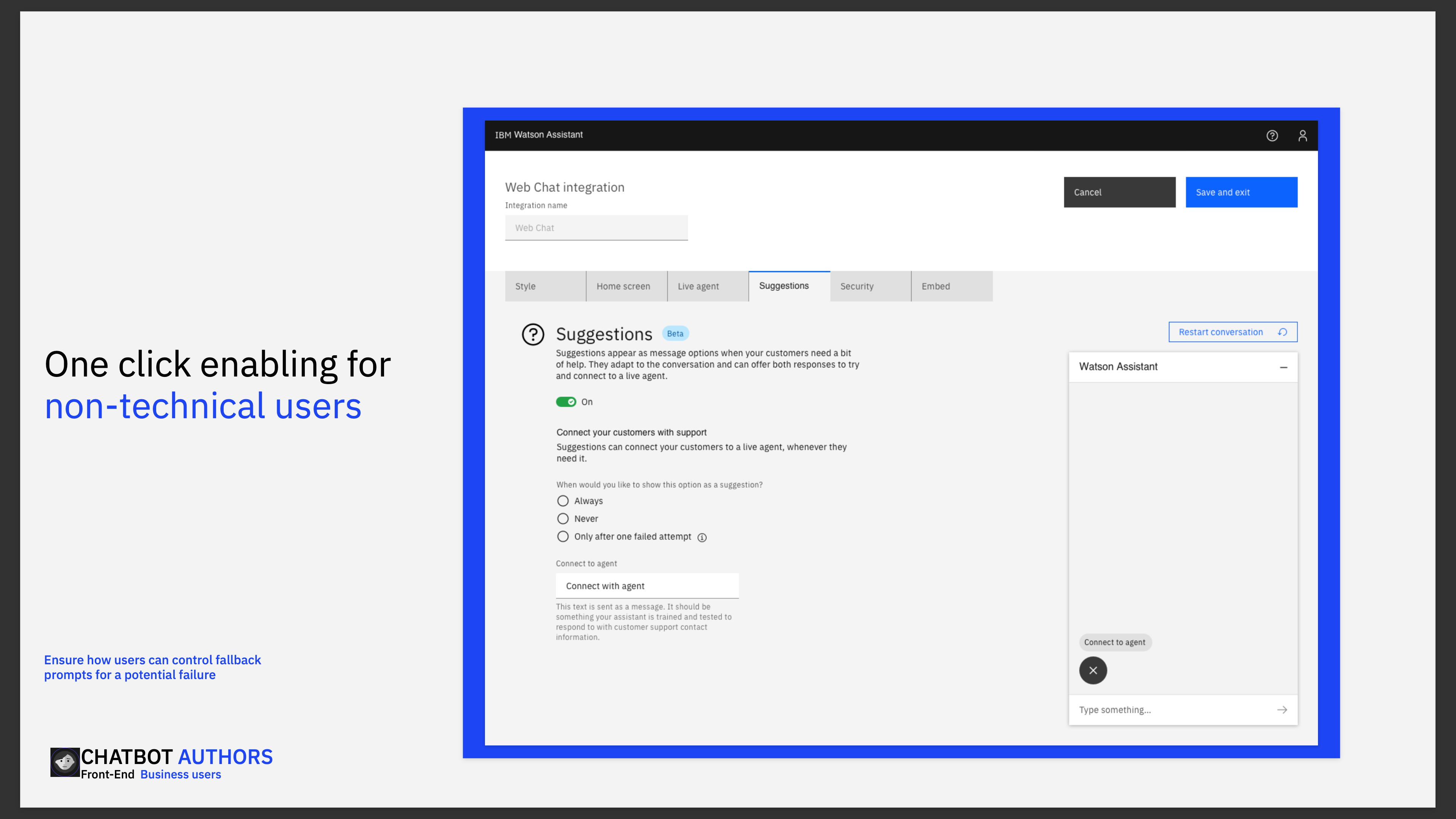The image size is (1456, 819).
Task: Click the Watson Assistant chat header title
Action: pos(1118,367)
